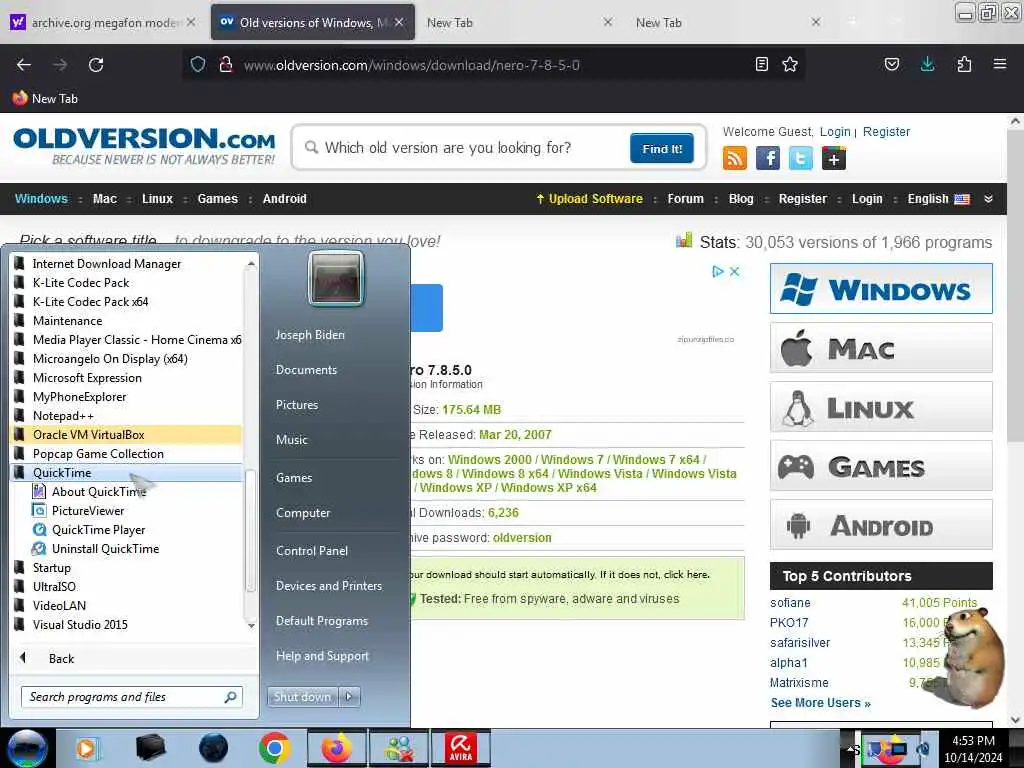
Task: Open the Games navigation item
Action: tap(217, 199)
